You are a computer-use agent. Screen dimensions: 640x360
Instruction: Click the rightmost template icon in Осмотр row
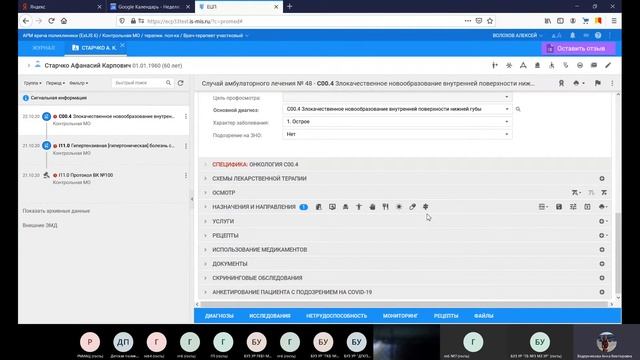[604, 193]
